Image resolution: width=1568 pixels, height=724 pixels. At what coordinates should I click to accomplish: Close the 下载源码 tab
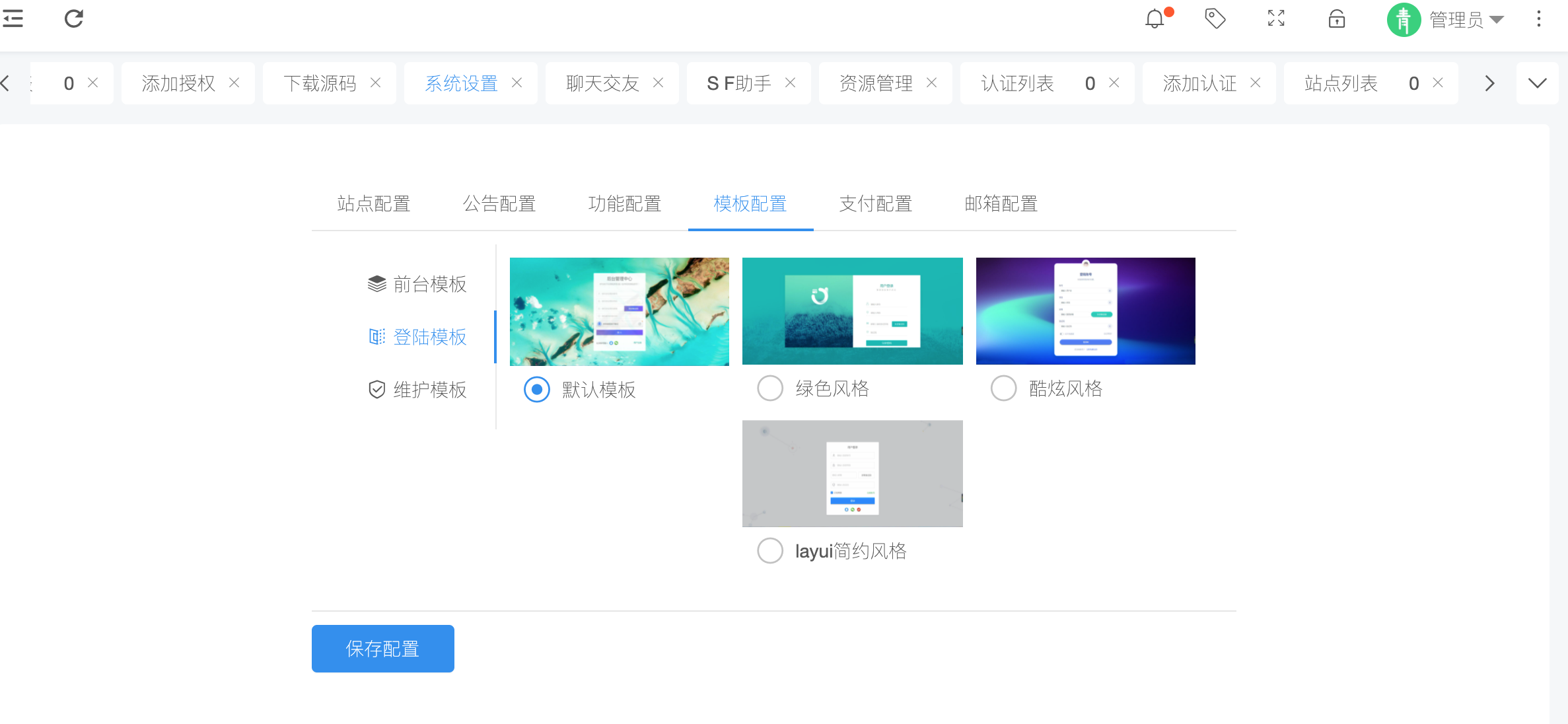pos(376,83)
